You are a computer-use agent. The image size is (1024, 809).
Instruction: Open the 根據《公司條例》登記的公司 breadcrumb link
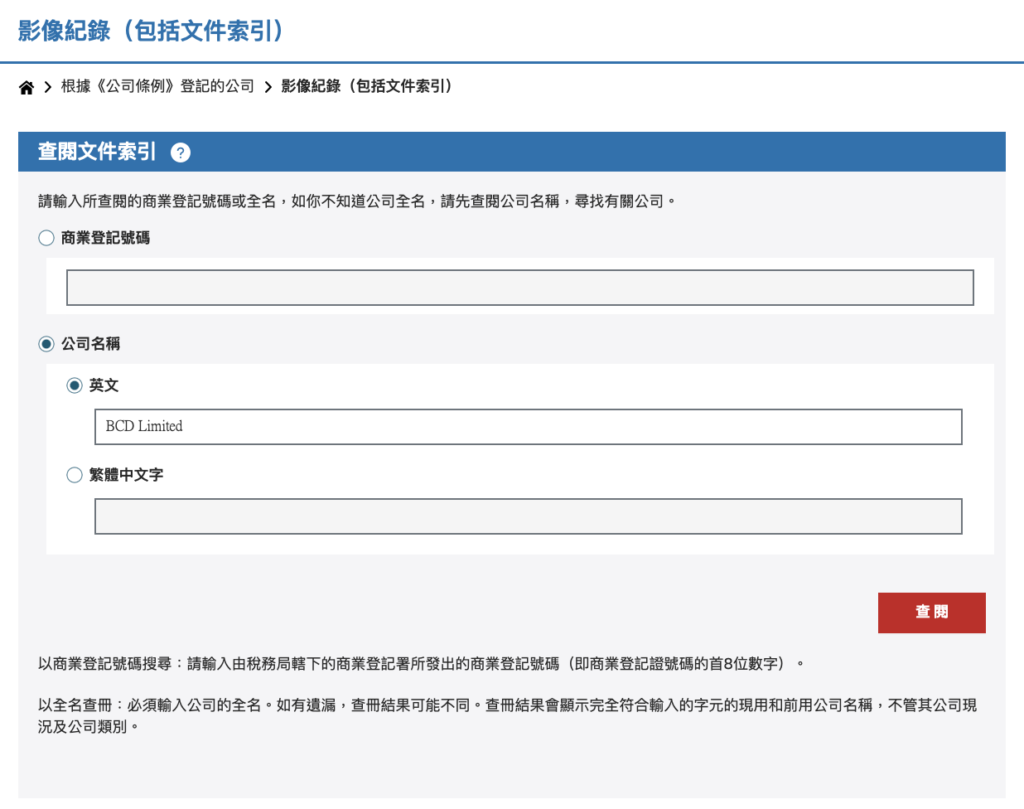157,87
